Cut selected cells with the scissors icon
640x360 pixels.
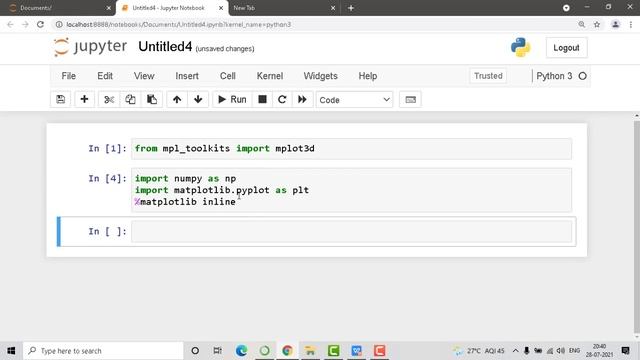click(x=109, y=100)
